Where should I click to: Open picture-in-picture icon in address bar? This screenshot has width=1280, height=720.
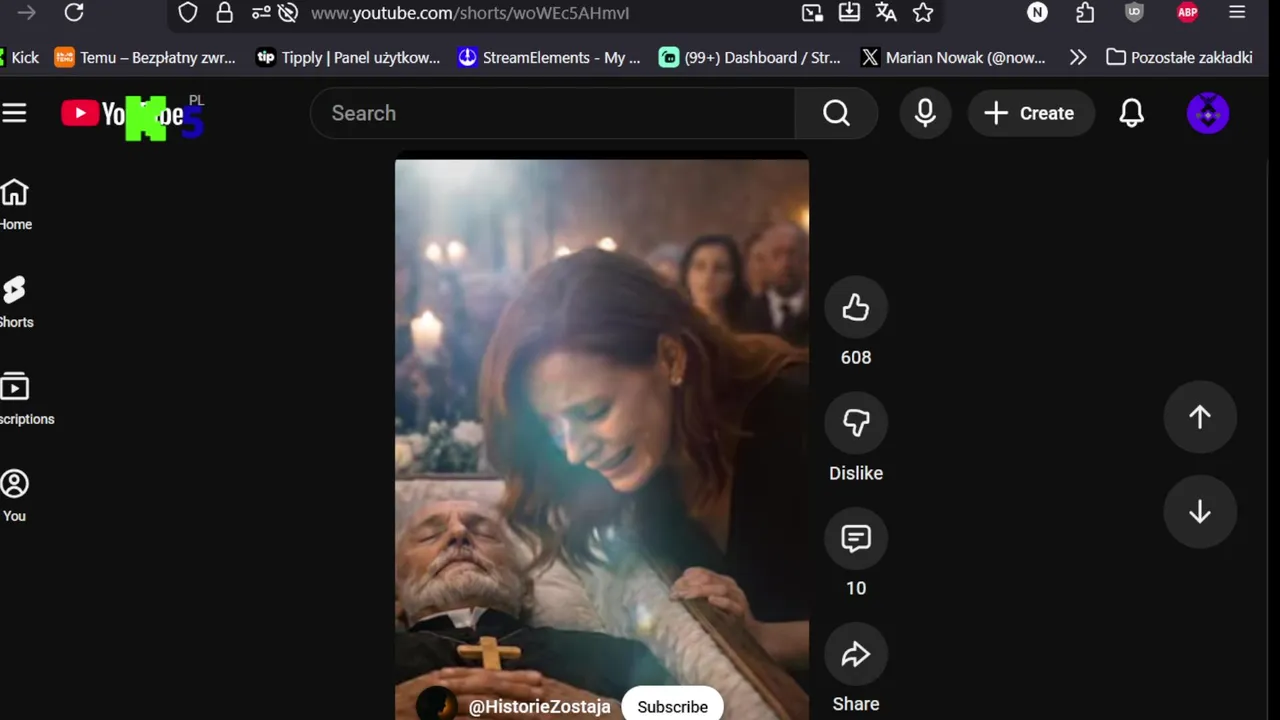click(x=812, y=13)
